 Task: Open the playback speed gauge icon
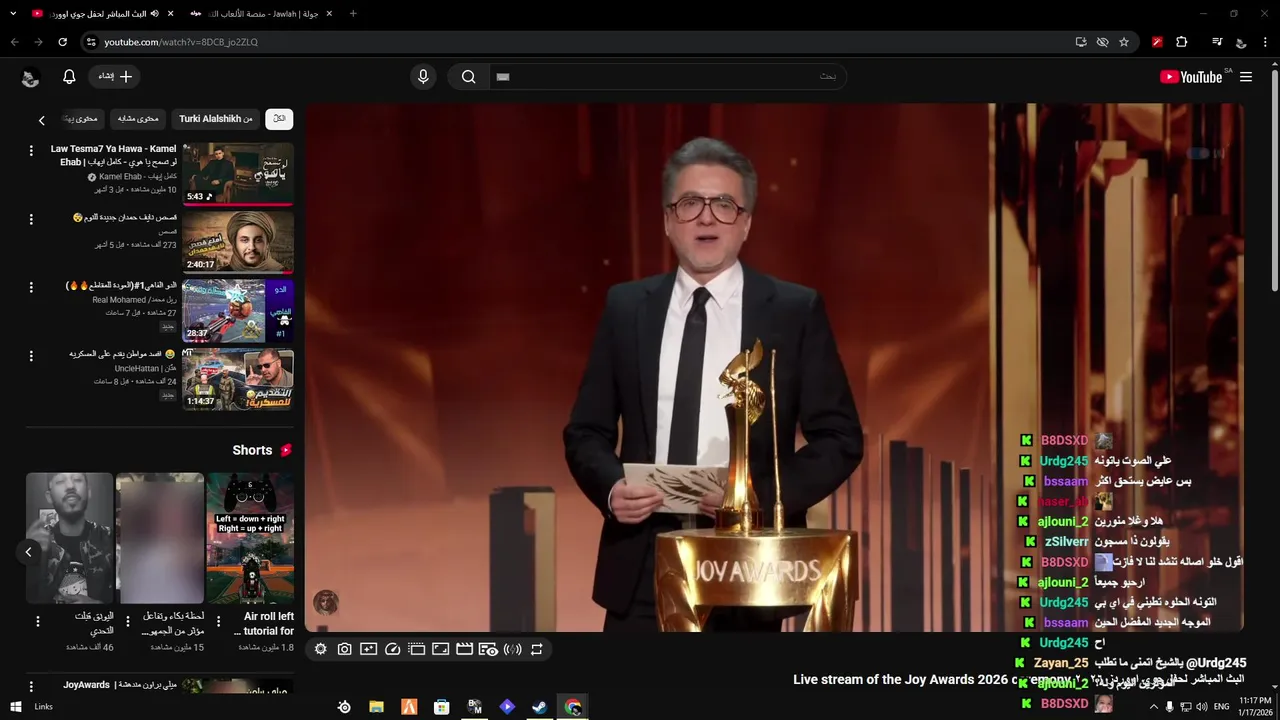point(392,649)
